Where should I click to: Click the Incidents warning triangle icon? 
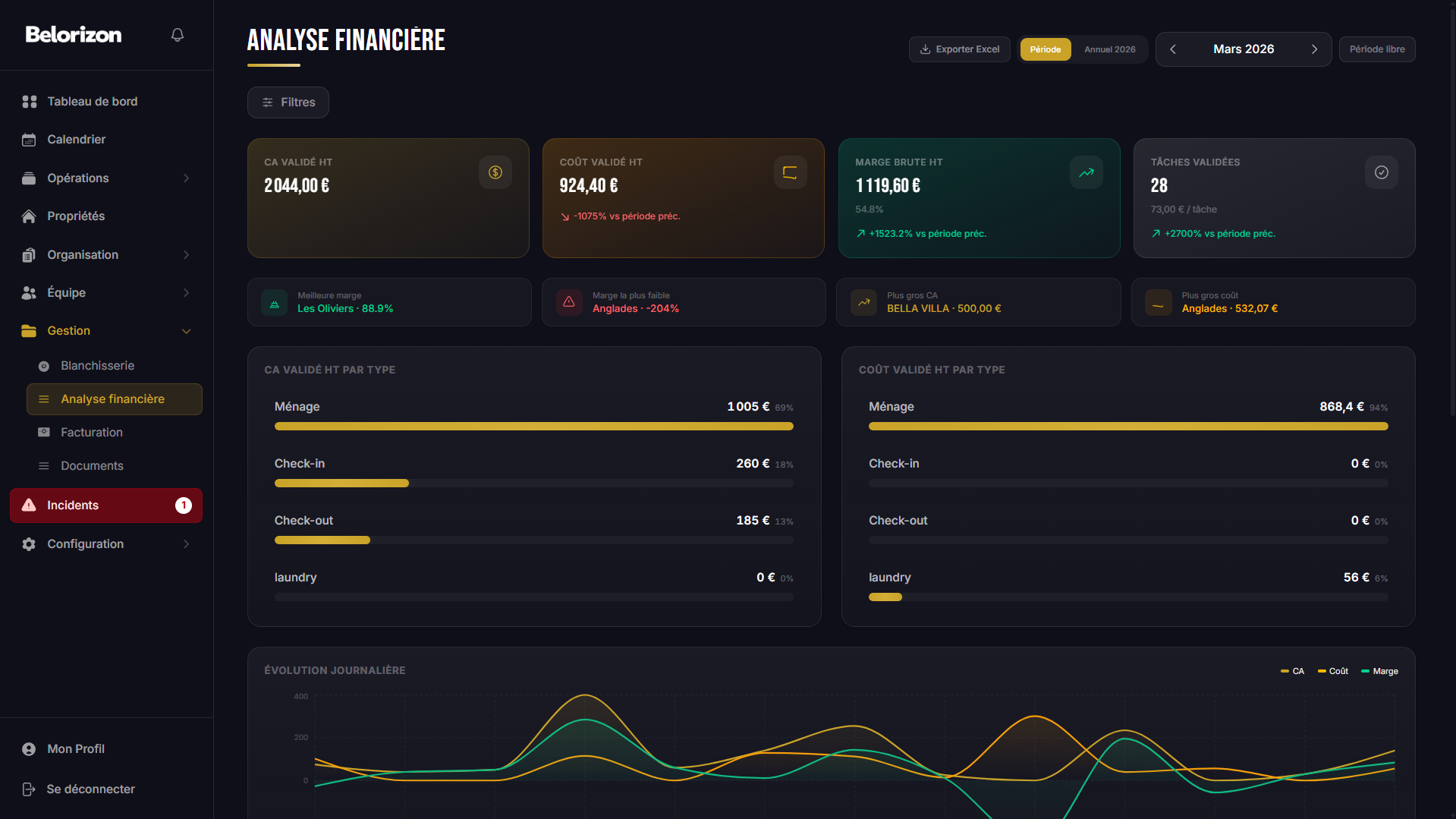[30, 506]
